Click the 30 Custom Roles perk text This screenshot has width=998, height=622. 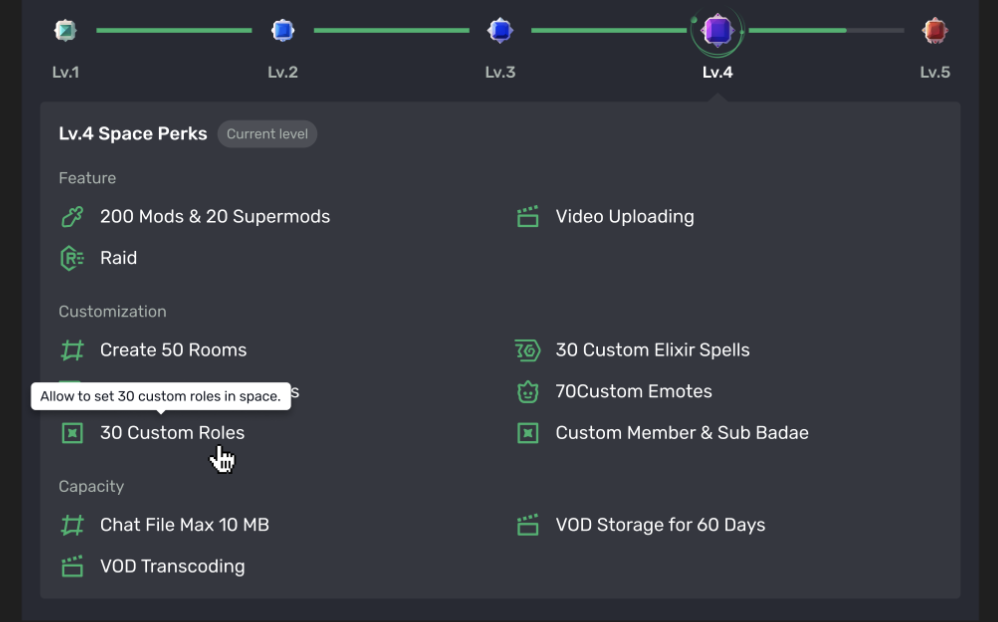point(172,433)
